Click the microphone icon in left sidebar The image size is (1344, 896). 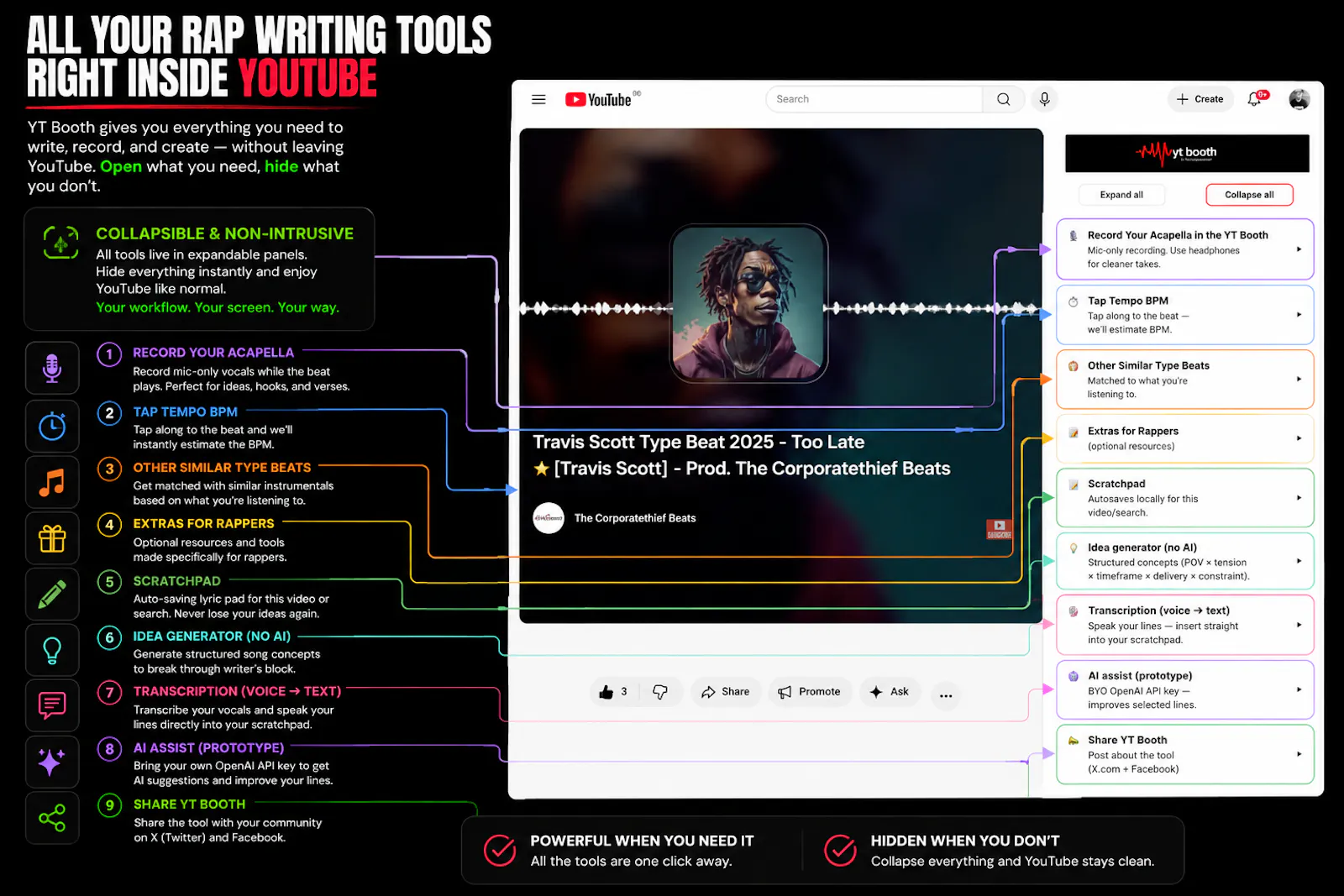pyautogui.click(x=52, y=368)
